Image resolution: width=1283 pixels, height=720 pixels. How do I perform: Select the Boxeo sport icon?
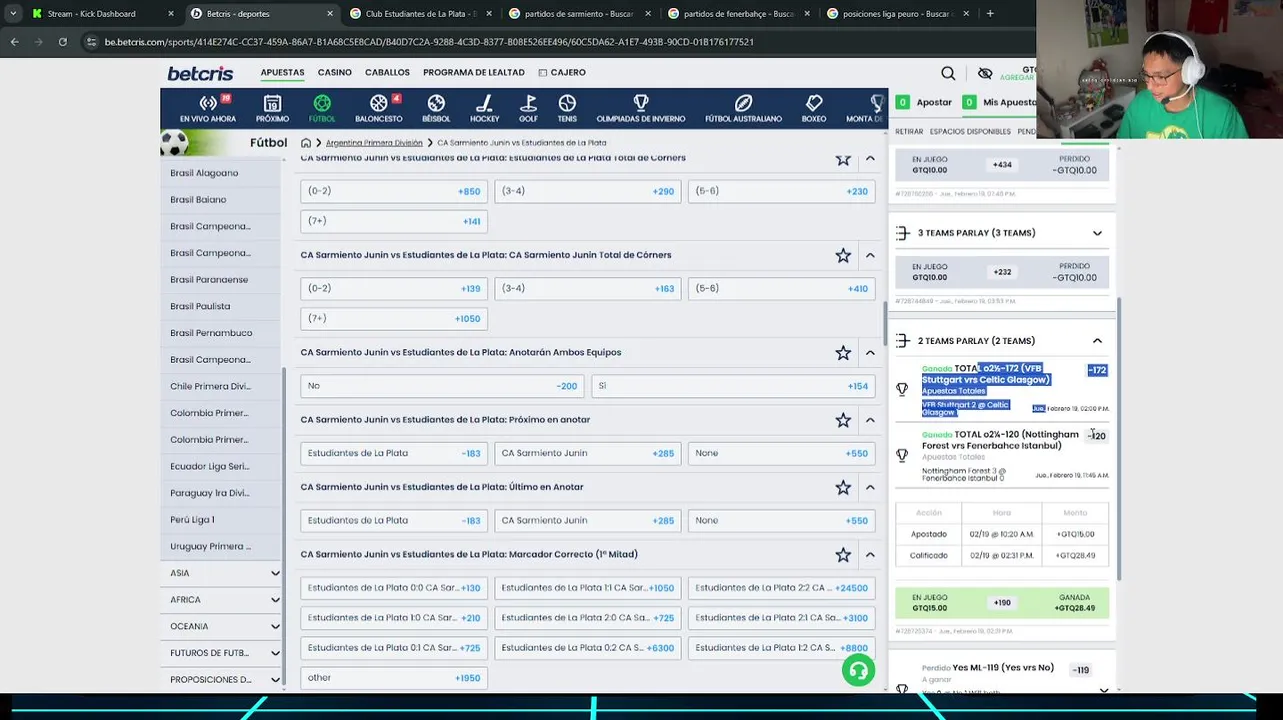pos(814,109)
